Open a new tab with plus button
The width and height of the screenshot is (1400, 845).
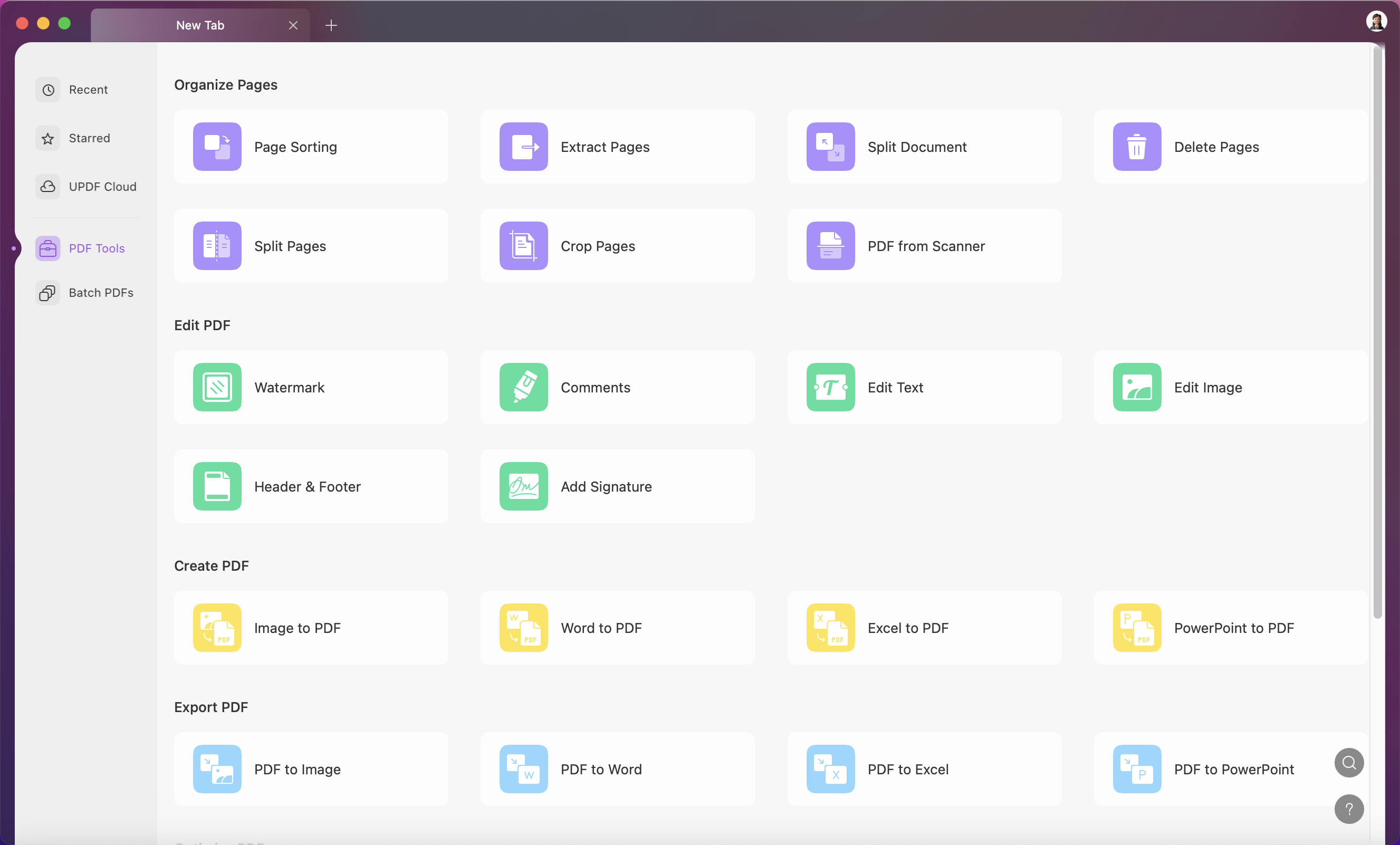331,25
